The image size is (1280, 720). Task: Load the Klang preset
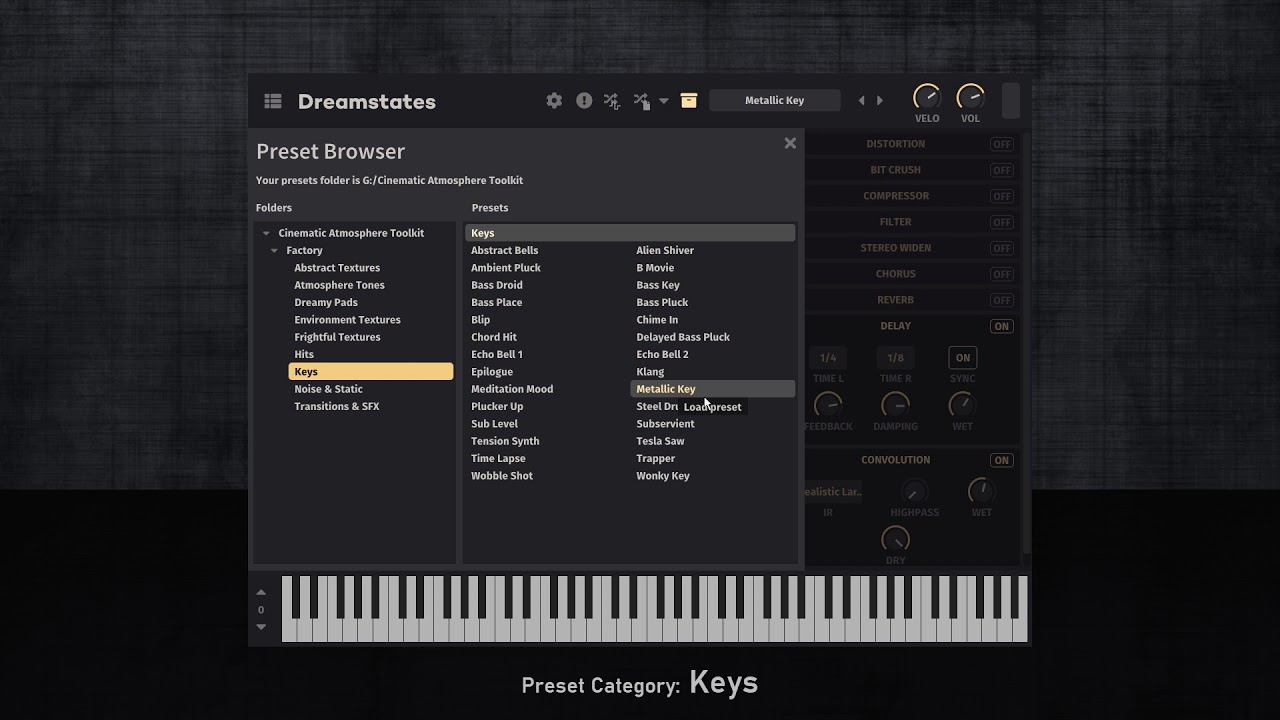[x=650, y=372]
